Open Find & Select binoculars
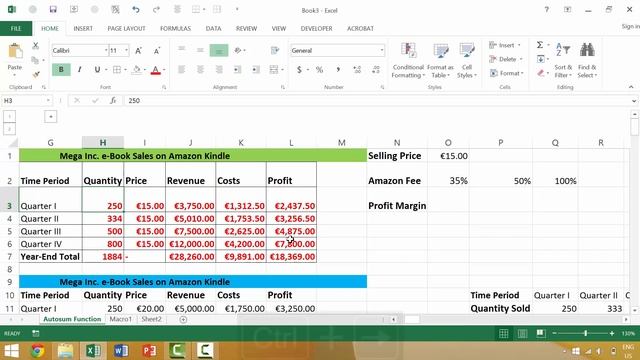Viewport: 640px width, 360px height. click(x=587, y=60)
